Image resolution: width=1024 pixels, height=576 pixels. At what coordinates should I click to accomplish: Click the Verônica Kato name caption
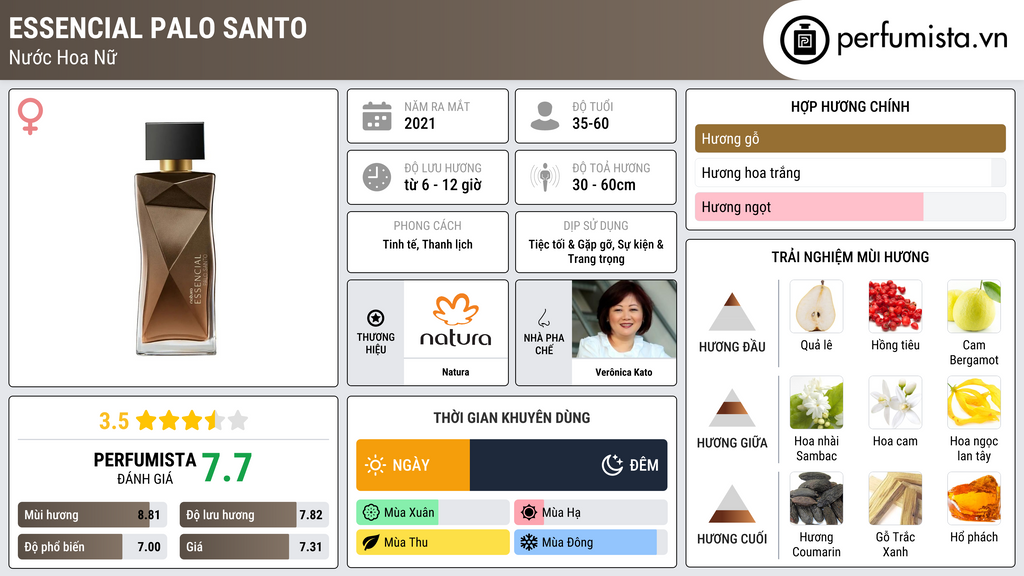point(624,372)
